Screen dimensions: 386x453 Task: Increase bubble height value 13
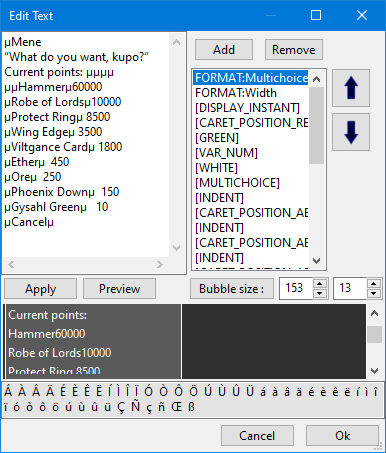click(374, 284)
